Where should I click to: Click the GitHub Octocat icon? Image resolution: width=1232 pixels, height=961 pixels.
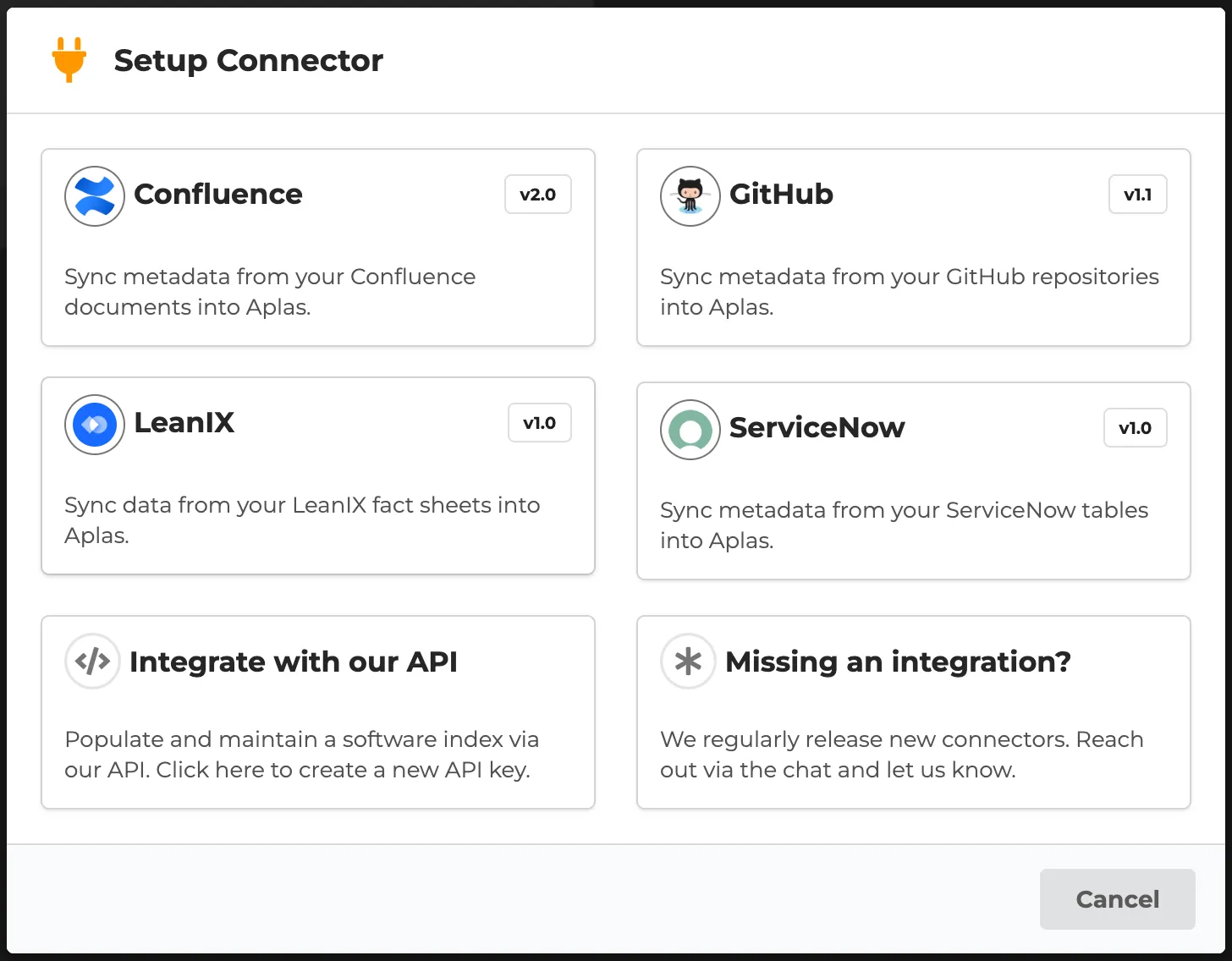[x=690, y=196]
